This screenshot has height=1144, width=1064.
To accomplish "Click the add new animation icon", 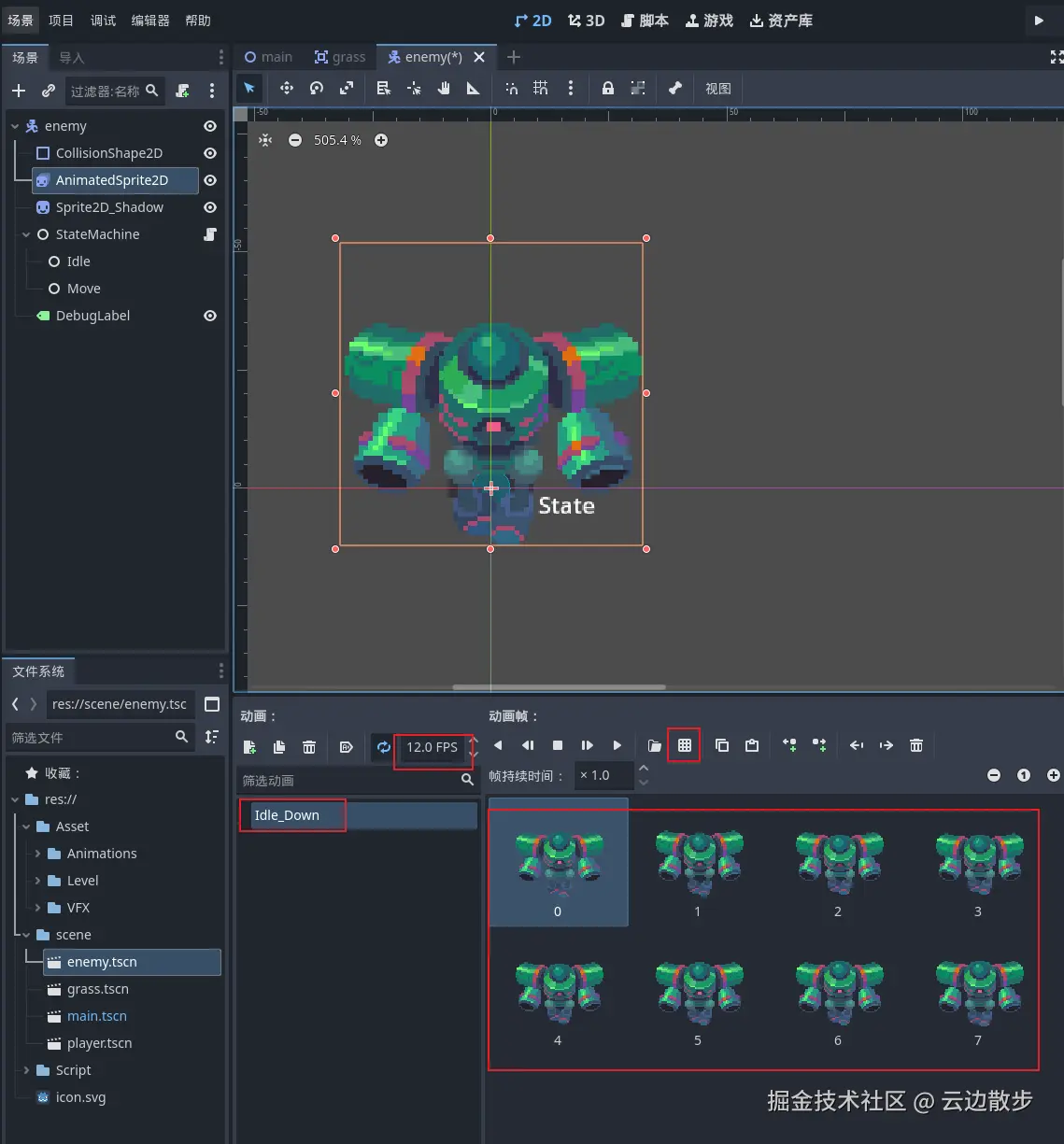I will point(249,747).
